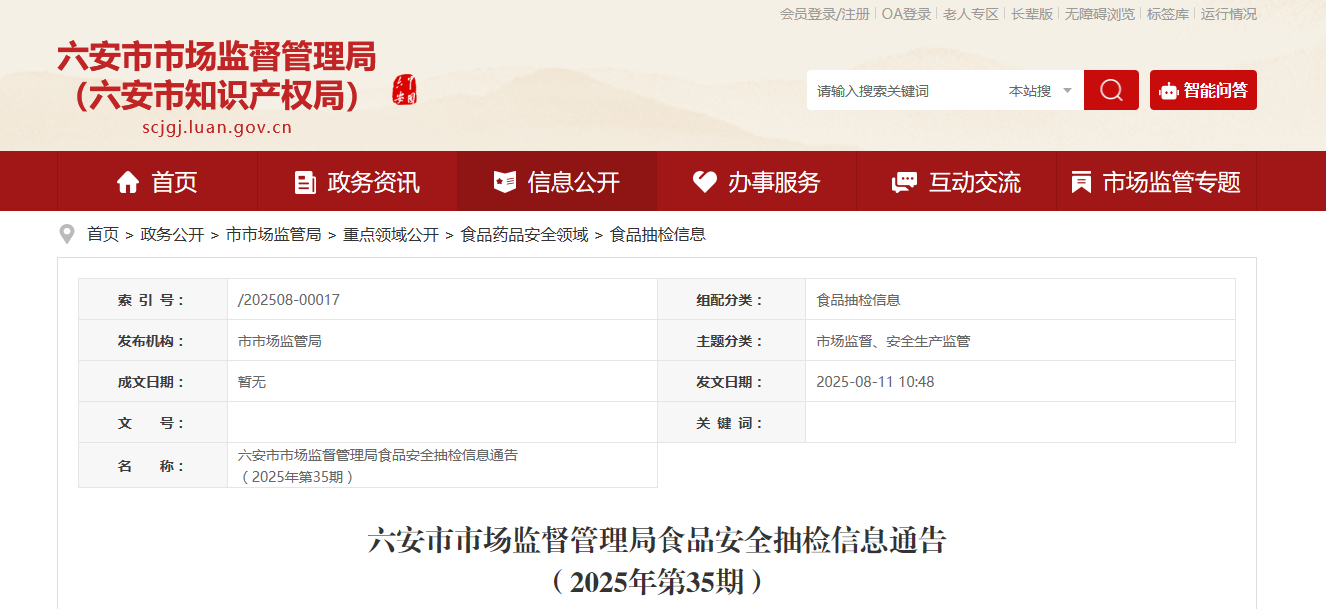This screenshot has height=609, width=1326.
Task: Click the red magnifier search icon
Action: click(x=1111, y=90)
